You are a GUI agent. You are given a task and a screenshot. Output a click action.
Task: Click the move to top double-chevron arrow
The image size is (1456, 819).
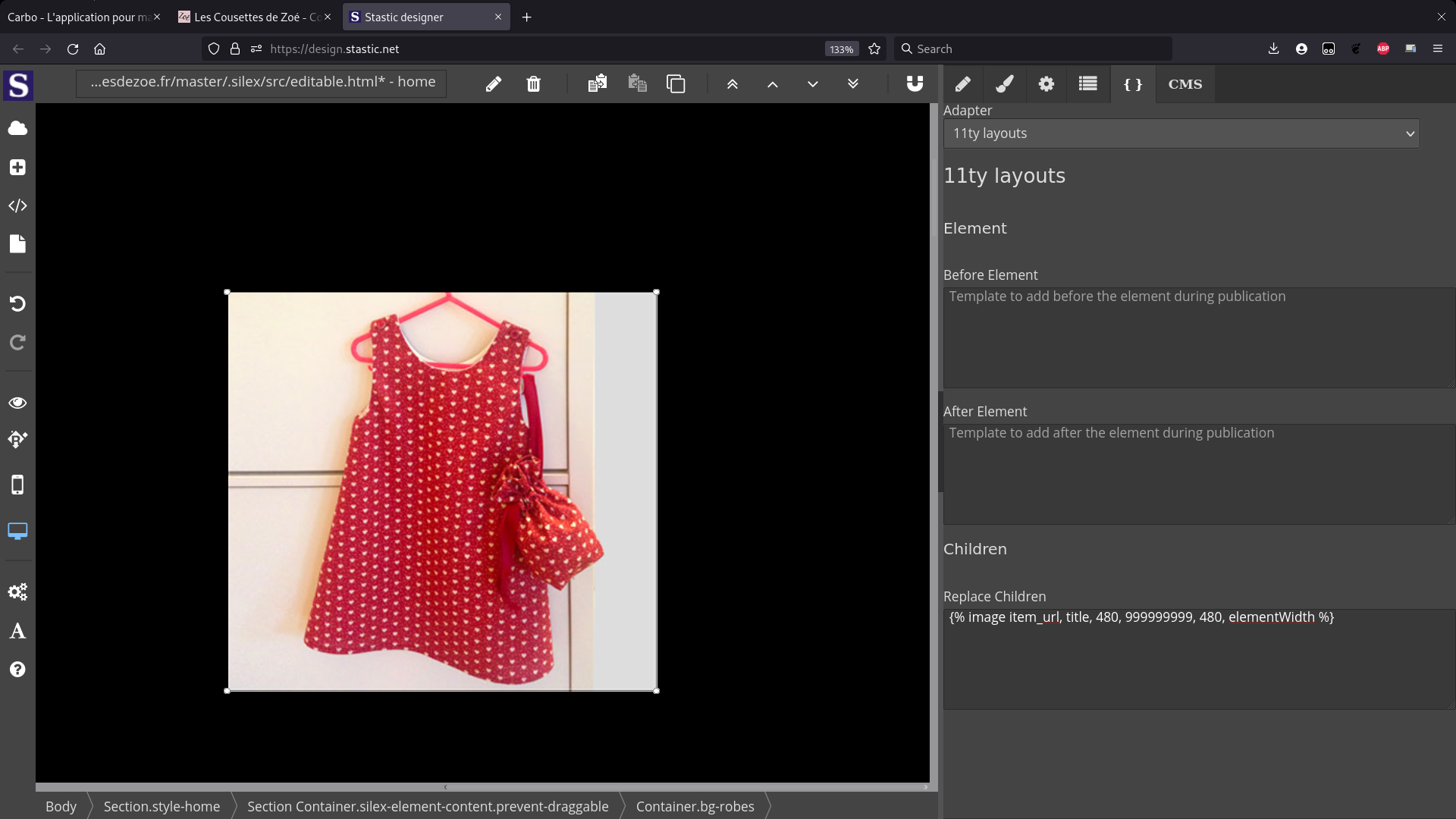point(732,84)
